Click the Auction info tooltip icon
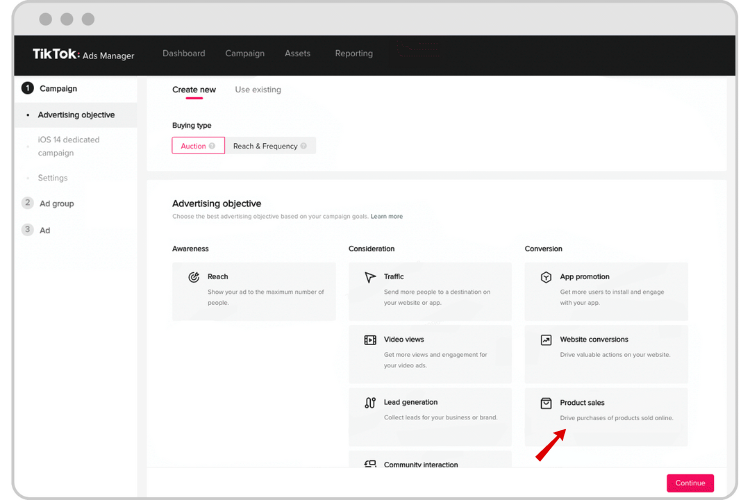 212,146
